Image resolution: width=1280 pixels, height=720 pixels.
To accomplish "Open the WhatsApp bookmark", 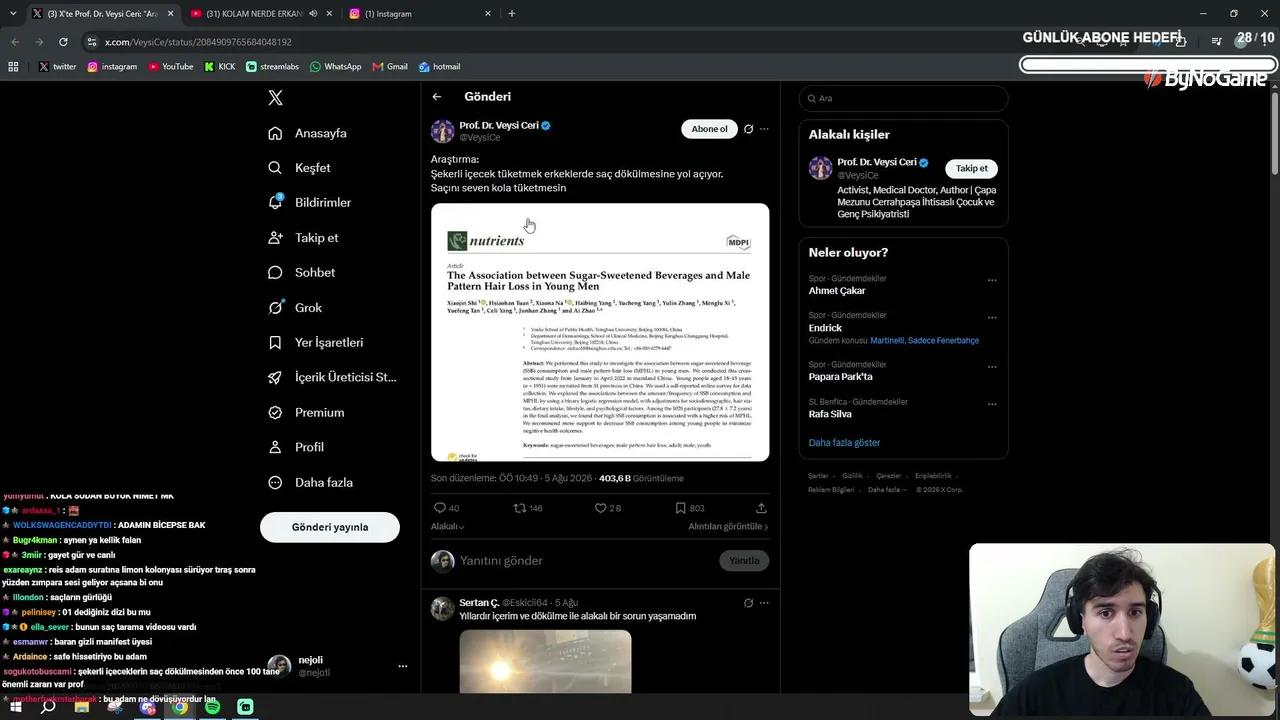I will (x=336, y=67).
